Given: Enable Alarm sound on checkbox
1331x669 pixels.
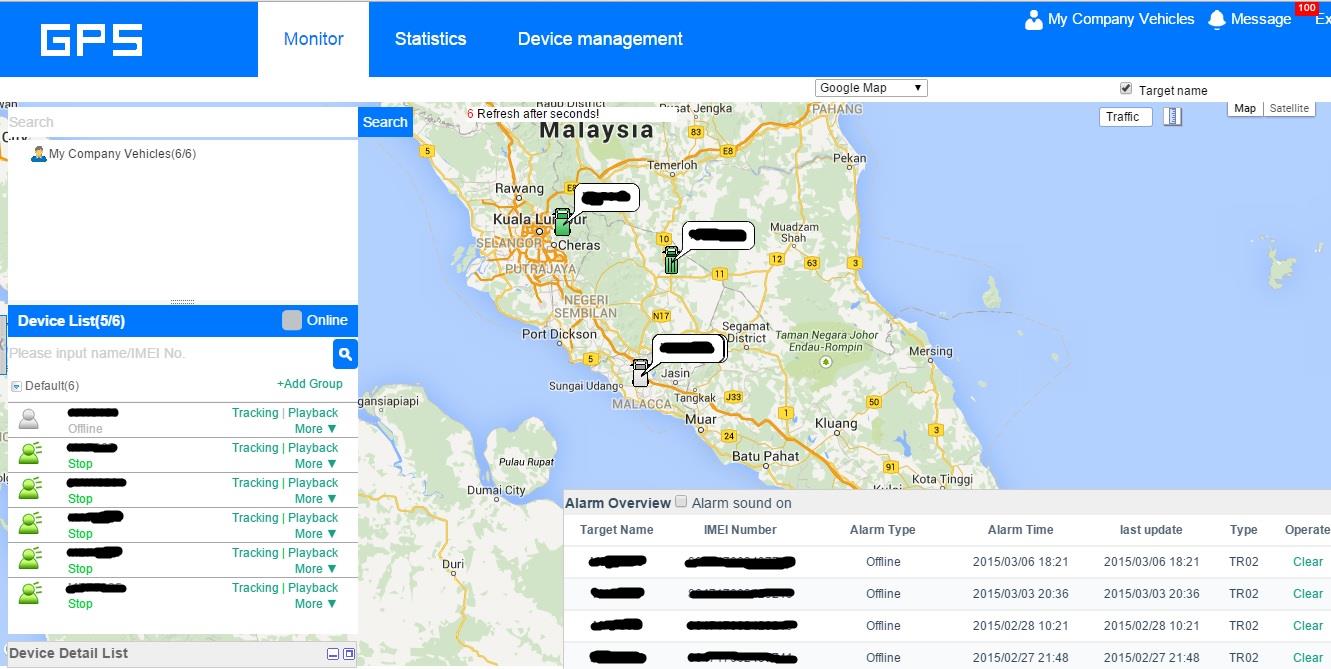Looking at the screenshot, I should pyautogui.click(x=681, y=502).
